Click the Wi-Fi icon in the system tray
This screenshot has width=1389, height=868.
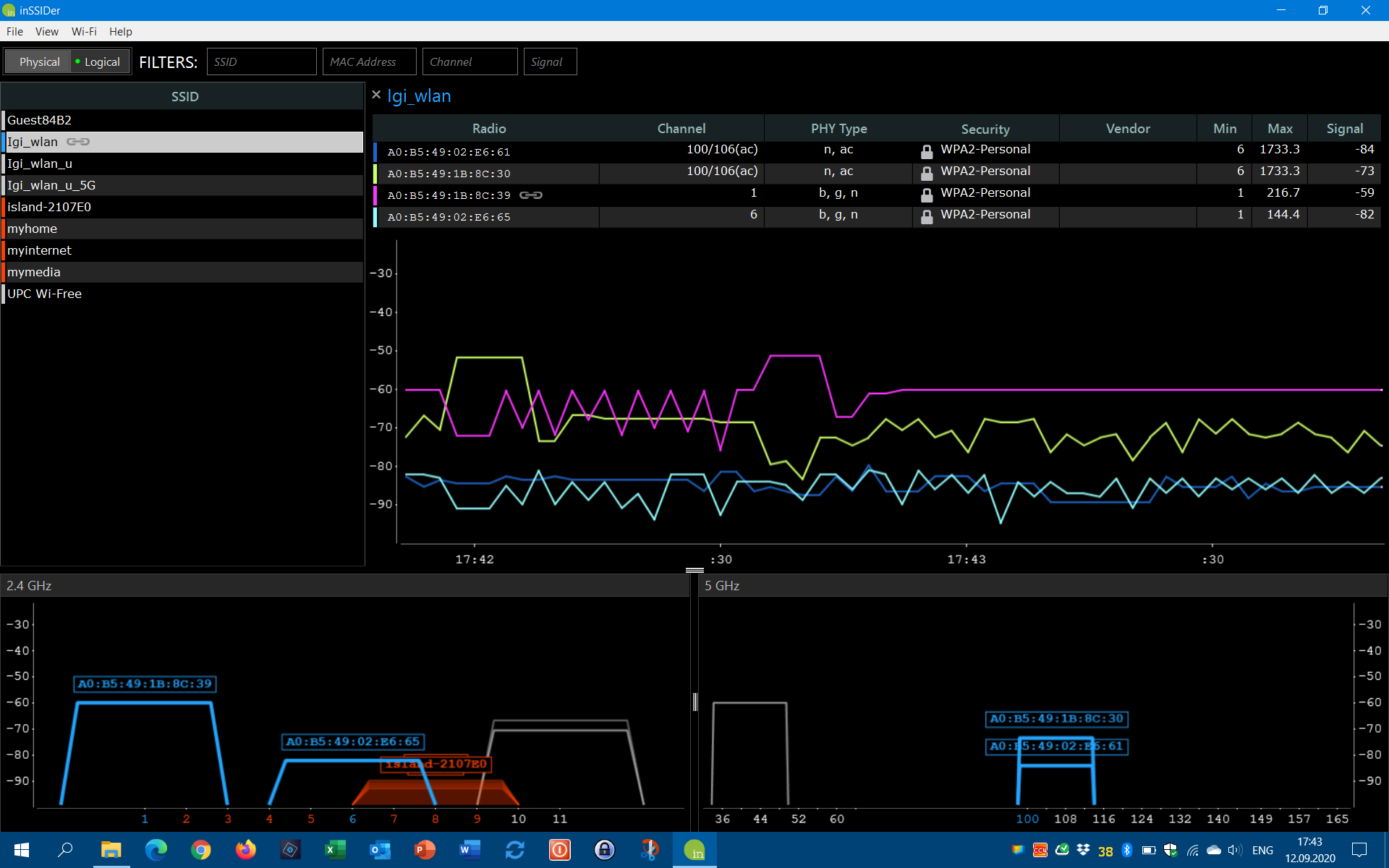pyautogui.click(x=1191, y=850)
